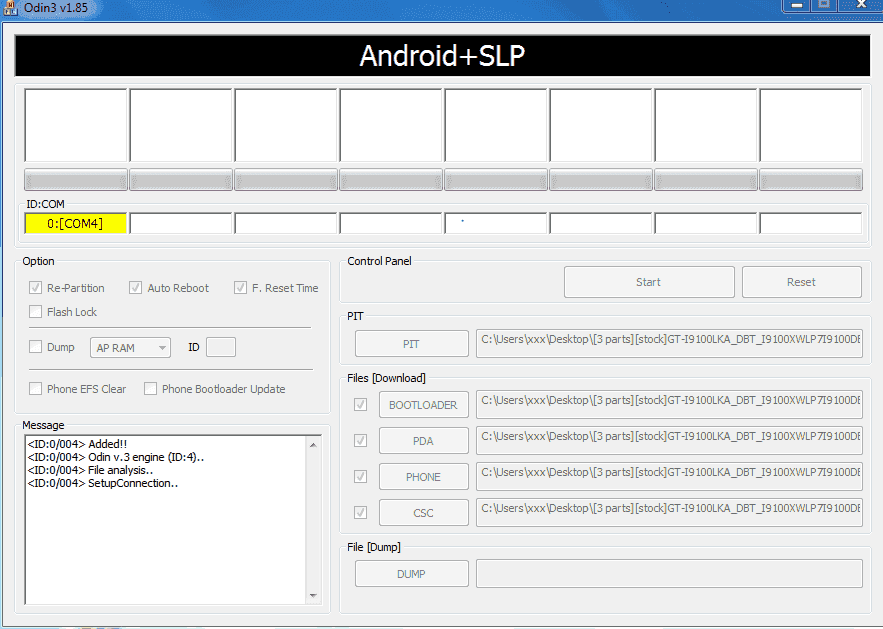
Task: Click the Android+SLP banner
Action: (442, 56)
